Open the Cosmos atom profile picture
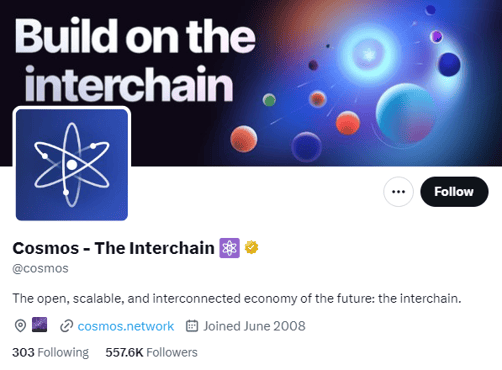This screenshot has height=370, width=502. coord(72,164)
